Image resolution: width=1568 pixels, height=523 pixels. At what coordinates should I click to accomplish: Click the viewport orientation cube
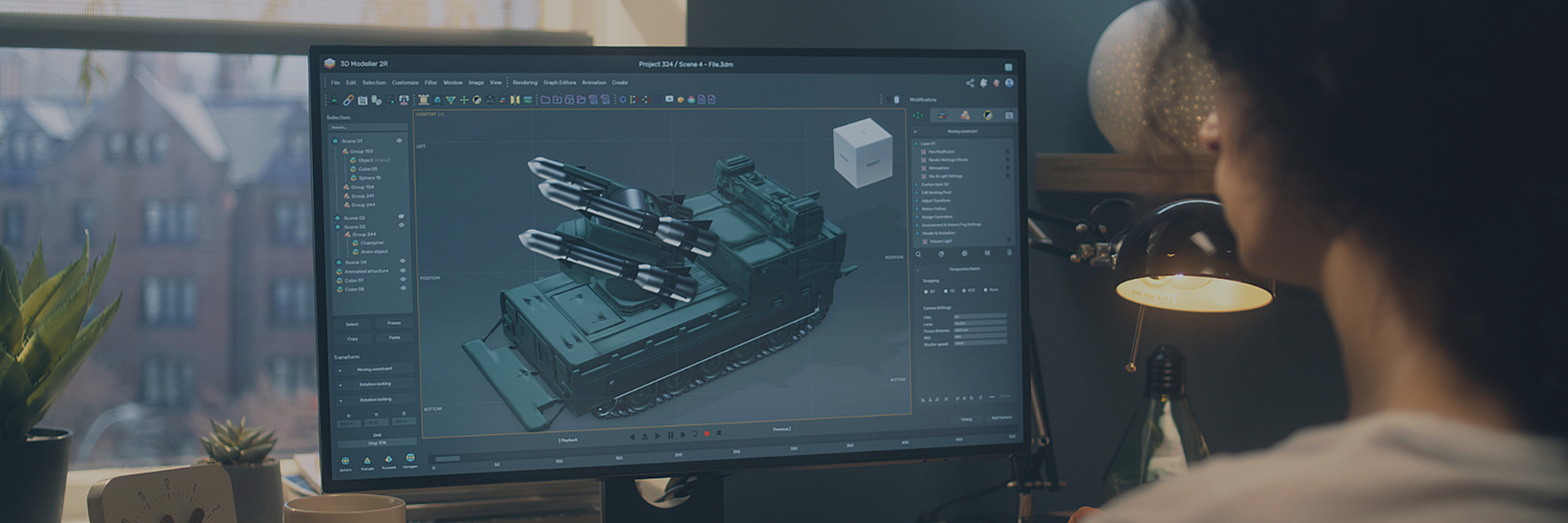pos(863,153)
